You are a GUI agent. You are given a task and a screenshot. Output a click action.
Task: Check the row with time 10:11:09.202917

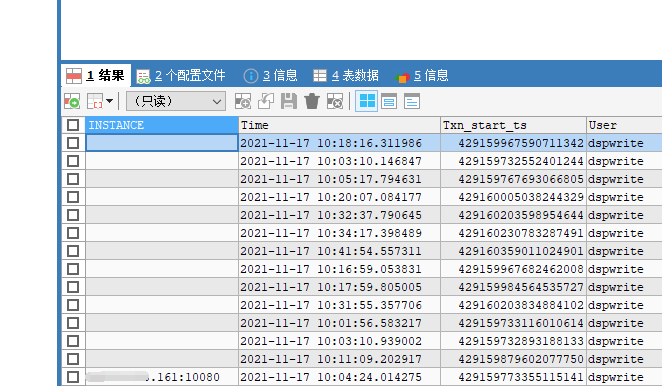coord(73,359)
